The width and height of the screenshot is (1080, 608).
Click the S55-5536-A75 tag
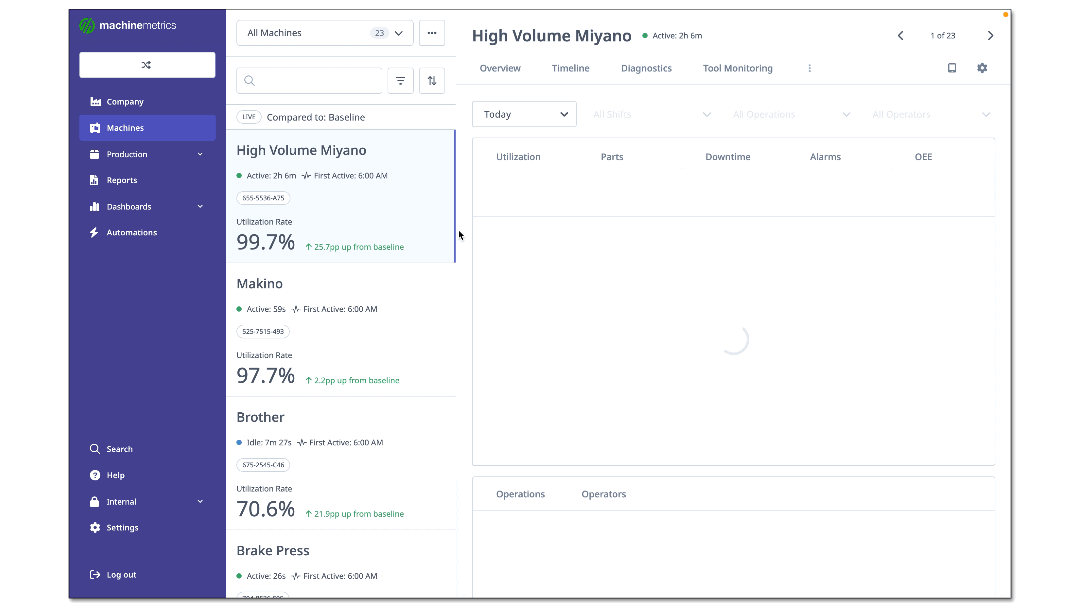[x=263, y=198]
